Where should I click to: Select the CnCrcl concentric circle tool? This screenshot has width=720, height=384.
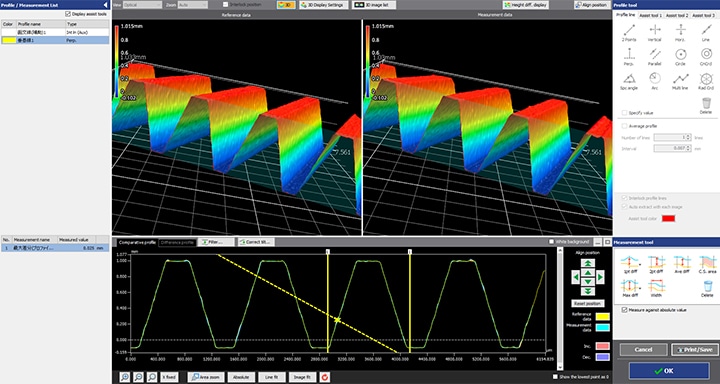point(706,57)
